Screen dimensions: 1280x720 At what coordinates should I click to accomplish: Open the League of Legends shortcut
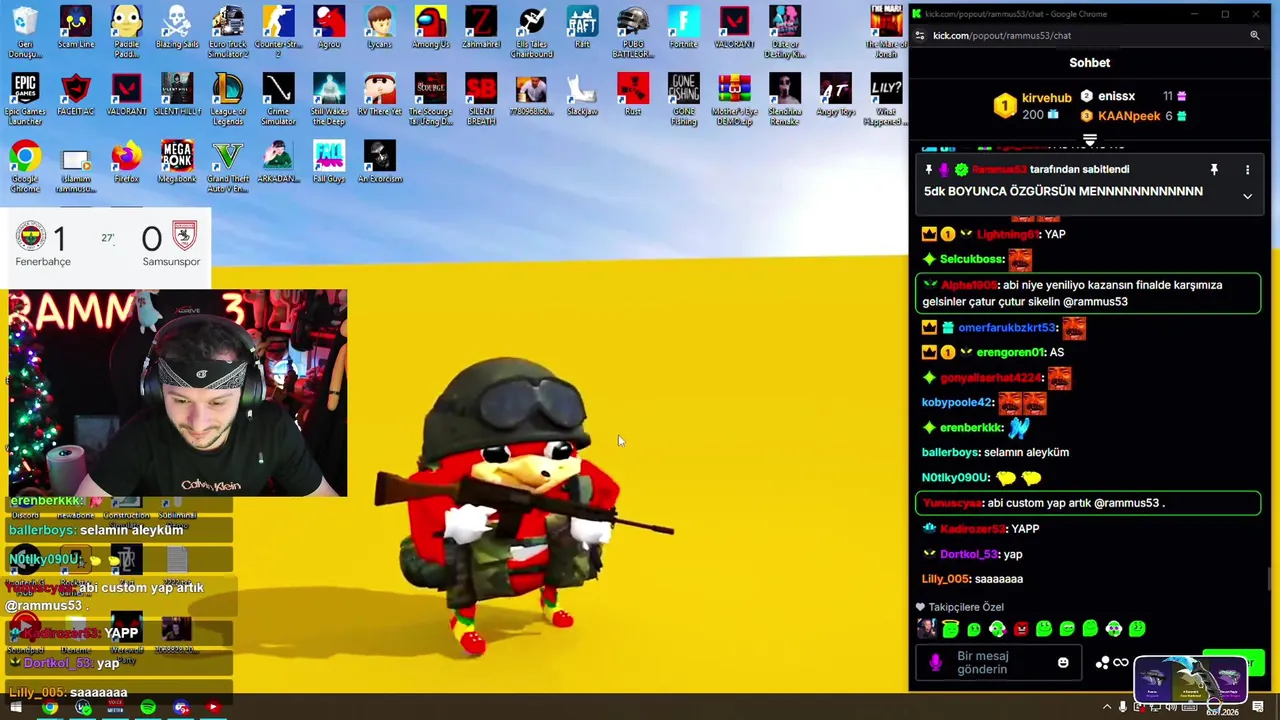[228, 99]
